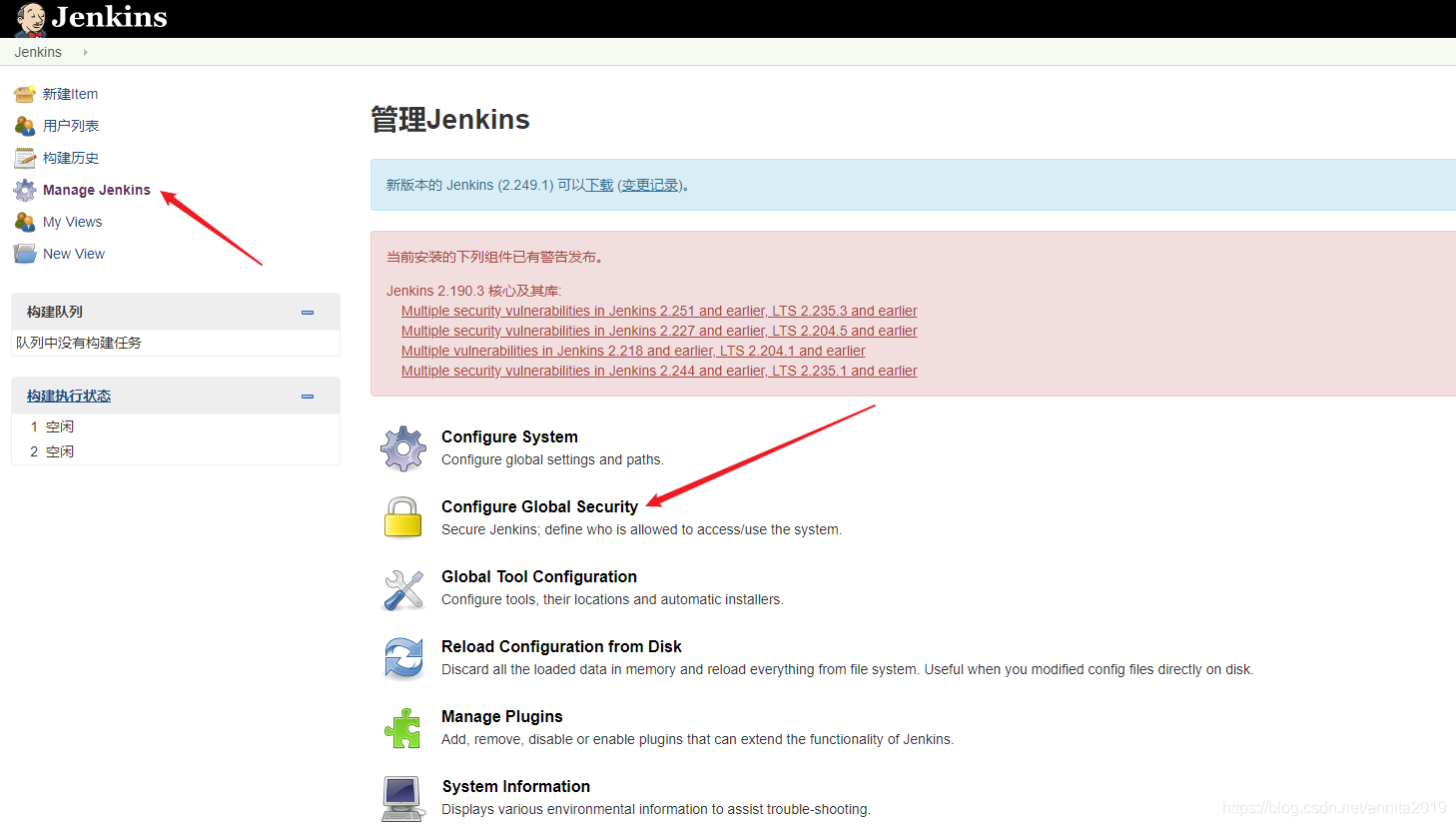Click 'Add, remove, disable or enable plugins' description
The height and width of the screenshot is (826, 1456).
pos(697,739)
